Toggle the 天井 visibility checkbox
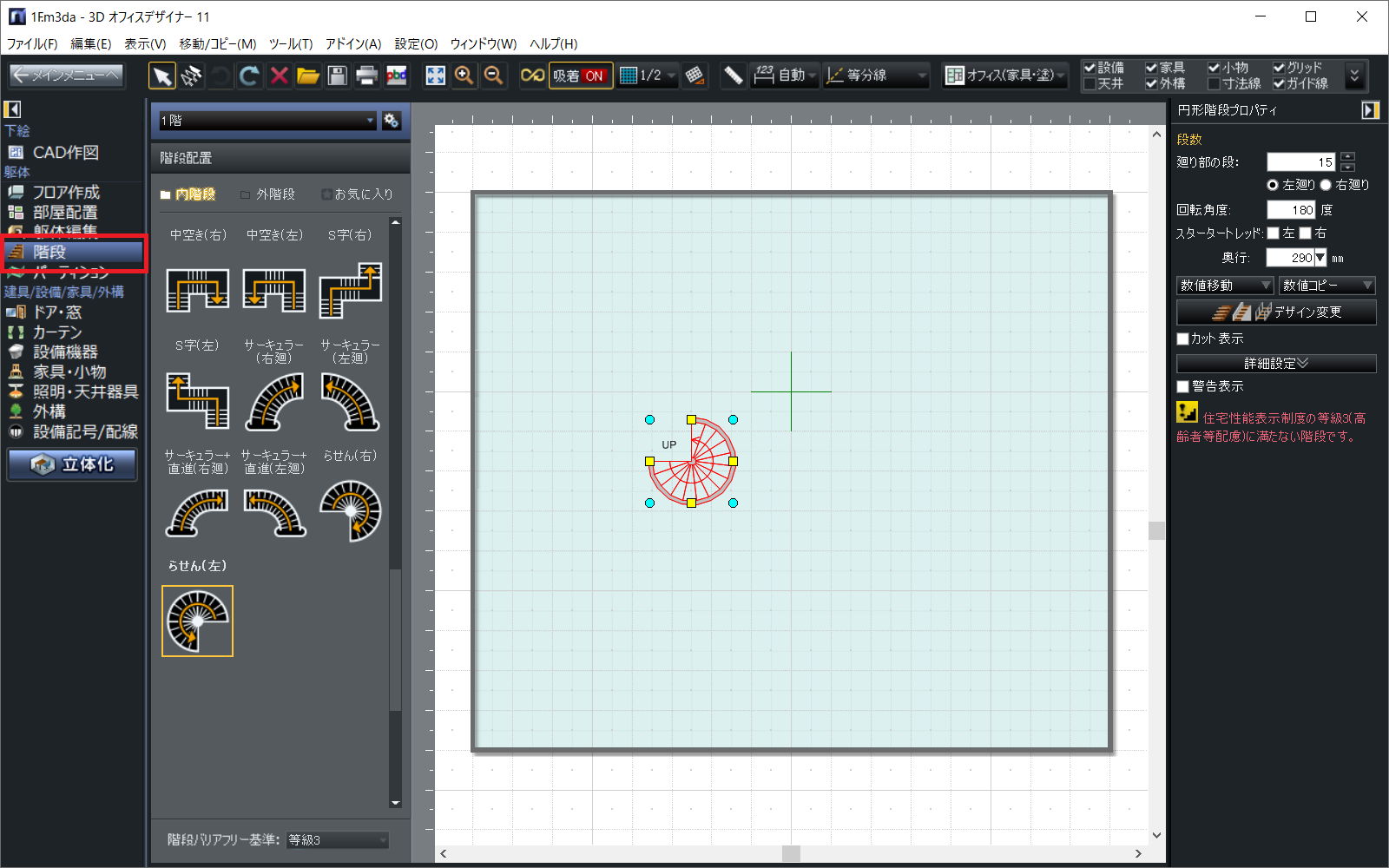 1089,84
